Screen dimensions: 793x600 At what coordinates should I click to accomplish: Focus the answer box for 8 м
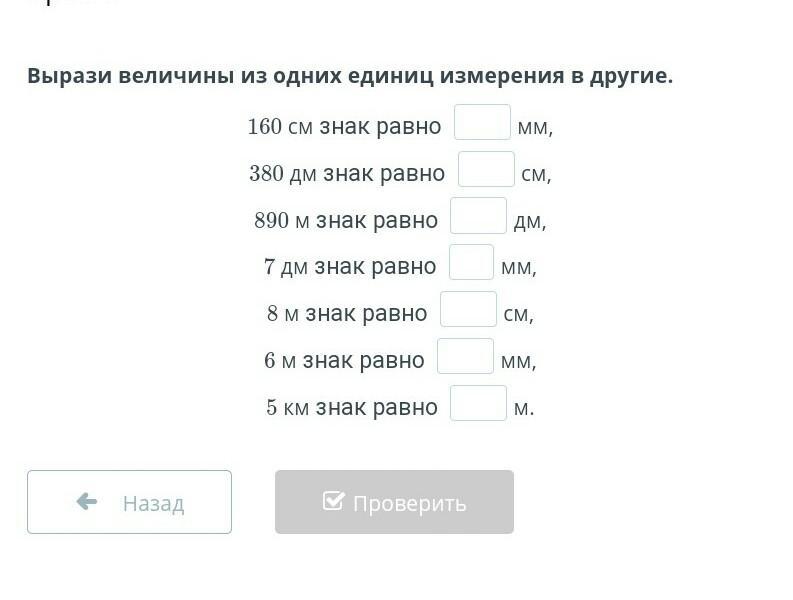point(468,310)
